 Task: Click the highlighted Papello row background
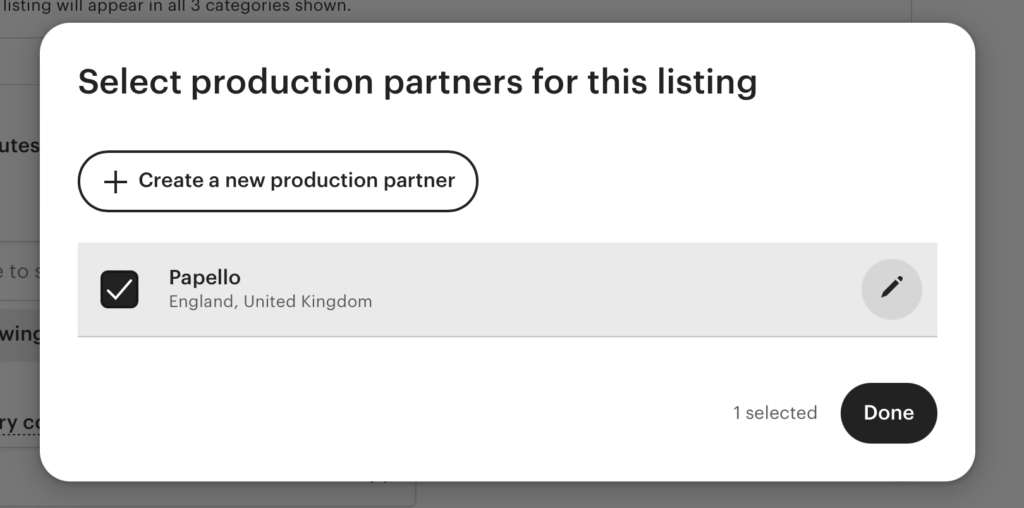click(x=507, y=289)
